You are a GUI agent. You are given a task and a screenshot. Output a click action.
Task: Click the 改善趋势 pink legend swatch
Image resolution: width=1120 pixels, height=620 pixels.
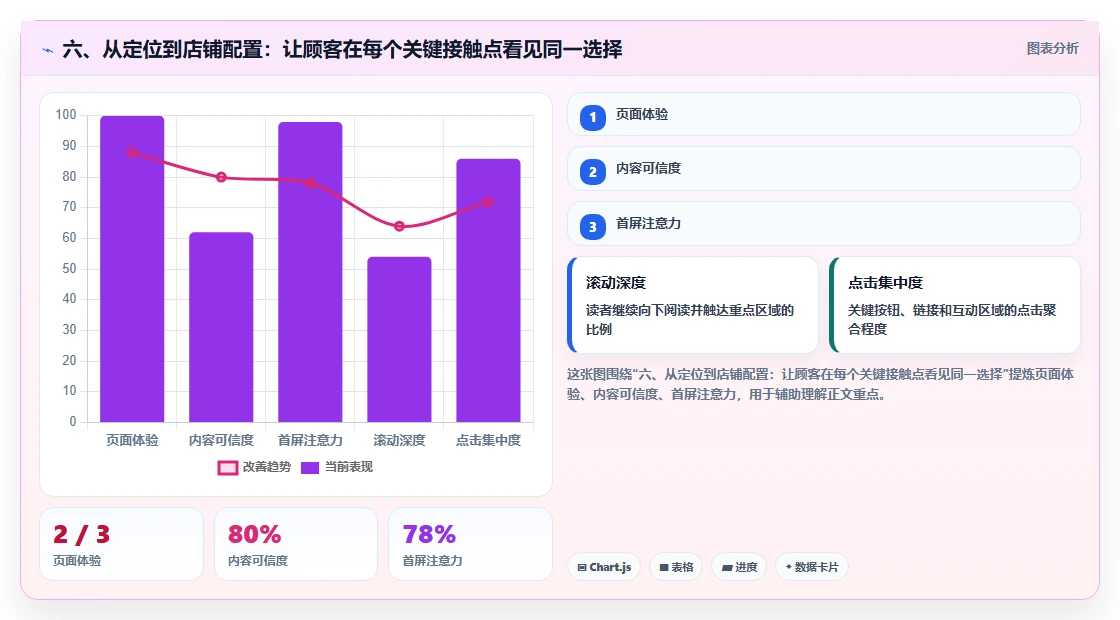click(x=228, y=468)
